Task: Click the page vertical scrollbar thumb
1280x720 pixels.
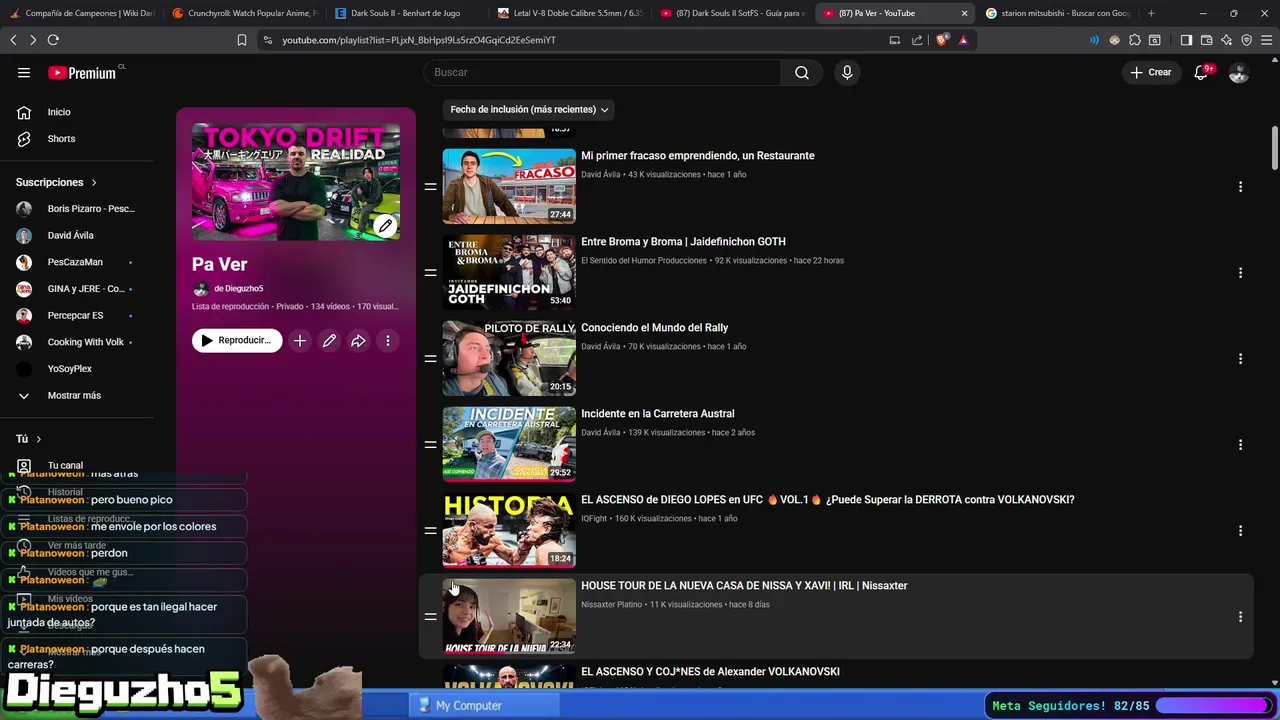Action: tap(1275, 148)
